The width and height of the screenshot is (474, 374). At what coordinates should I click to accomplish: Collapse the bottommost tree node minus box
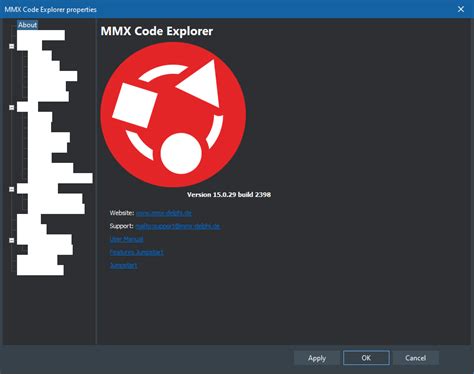click(12, 240)
